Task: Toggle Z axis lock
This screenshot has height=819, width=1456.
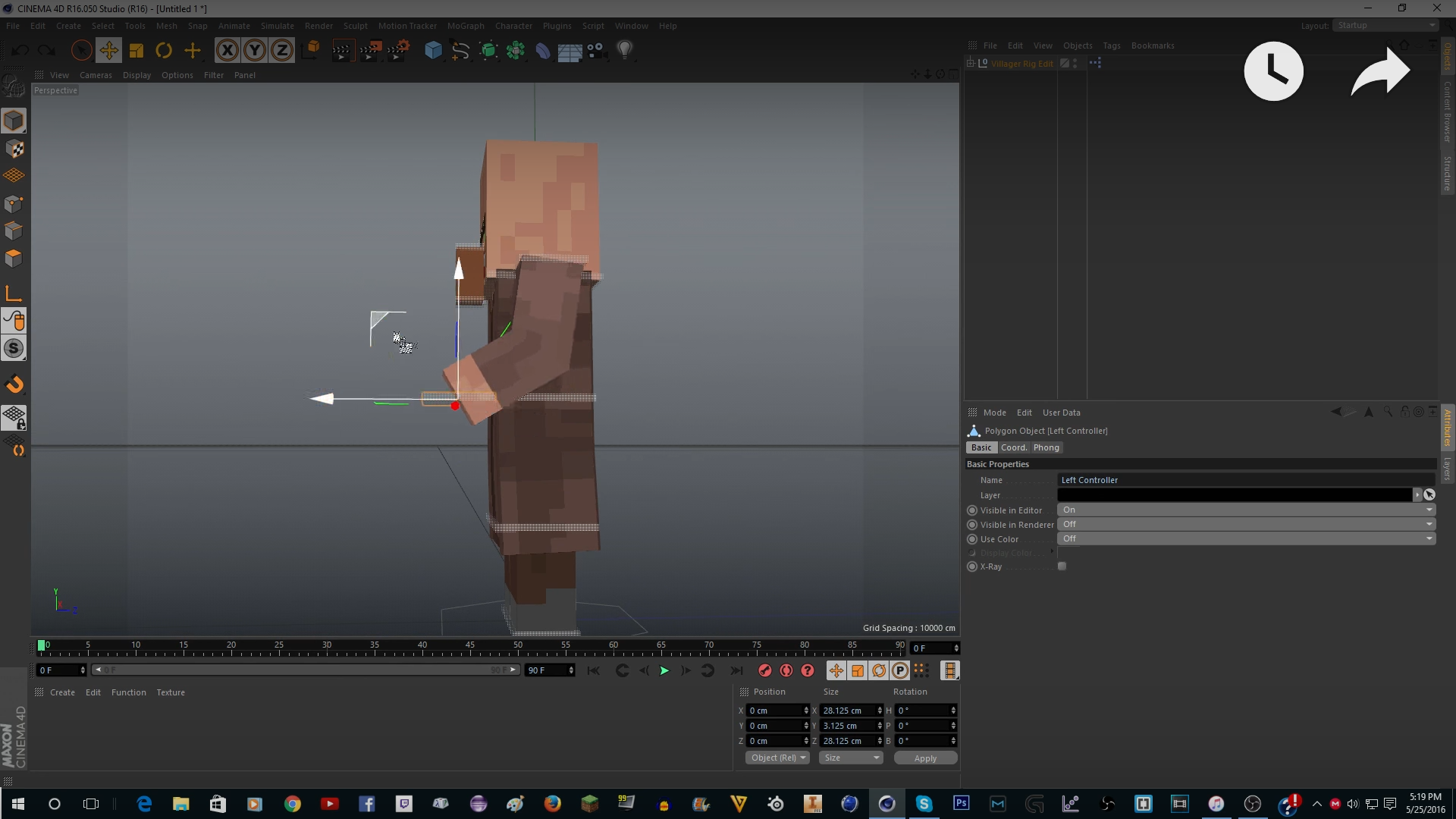Action: [x=282, y=51]
